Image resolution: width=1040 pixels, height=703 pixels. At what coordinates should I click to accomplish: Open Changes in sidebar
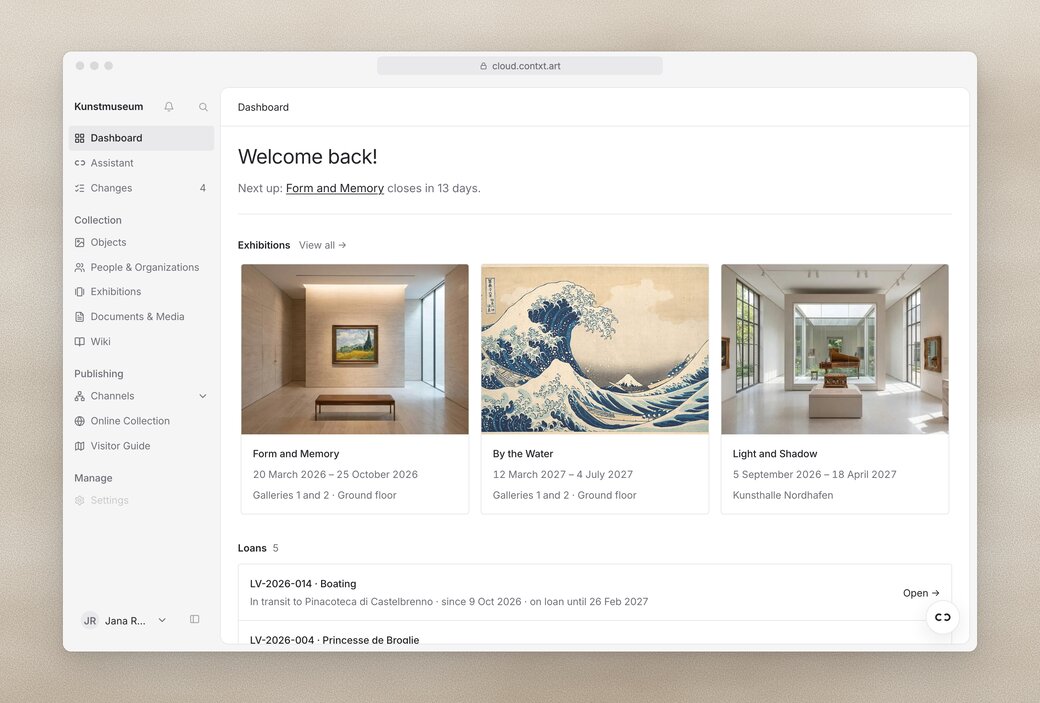[x=141, y=188]
